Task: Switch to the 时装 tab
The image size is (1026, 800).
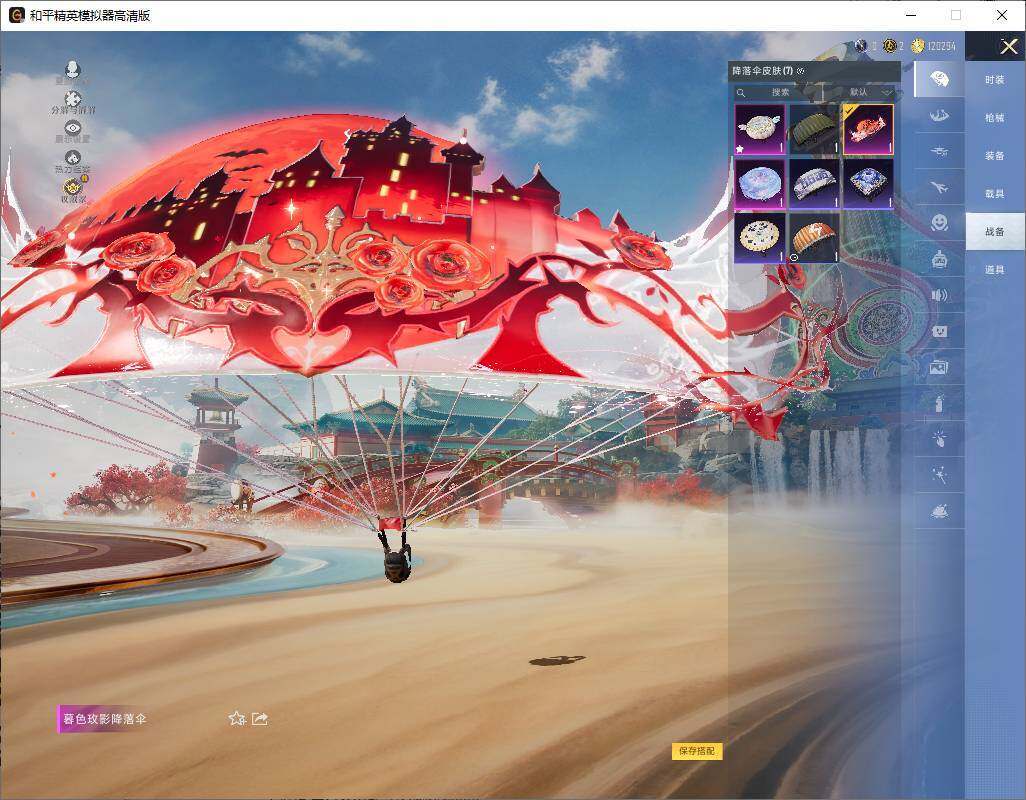Action: [x=994, y=80]
